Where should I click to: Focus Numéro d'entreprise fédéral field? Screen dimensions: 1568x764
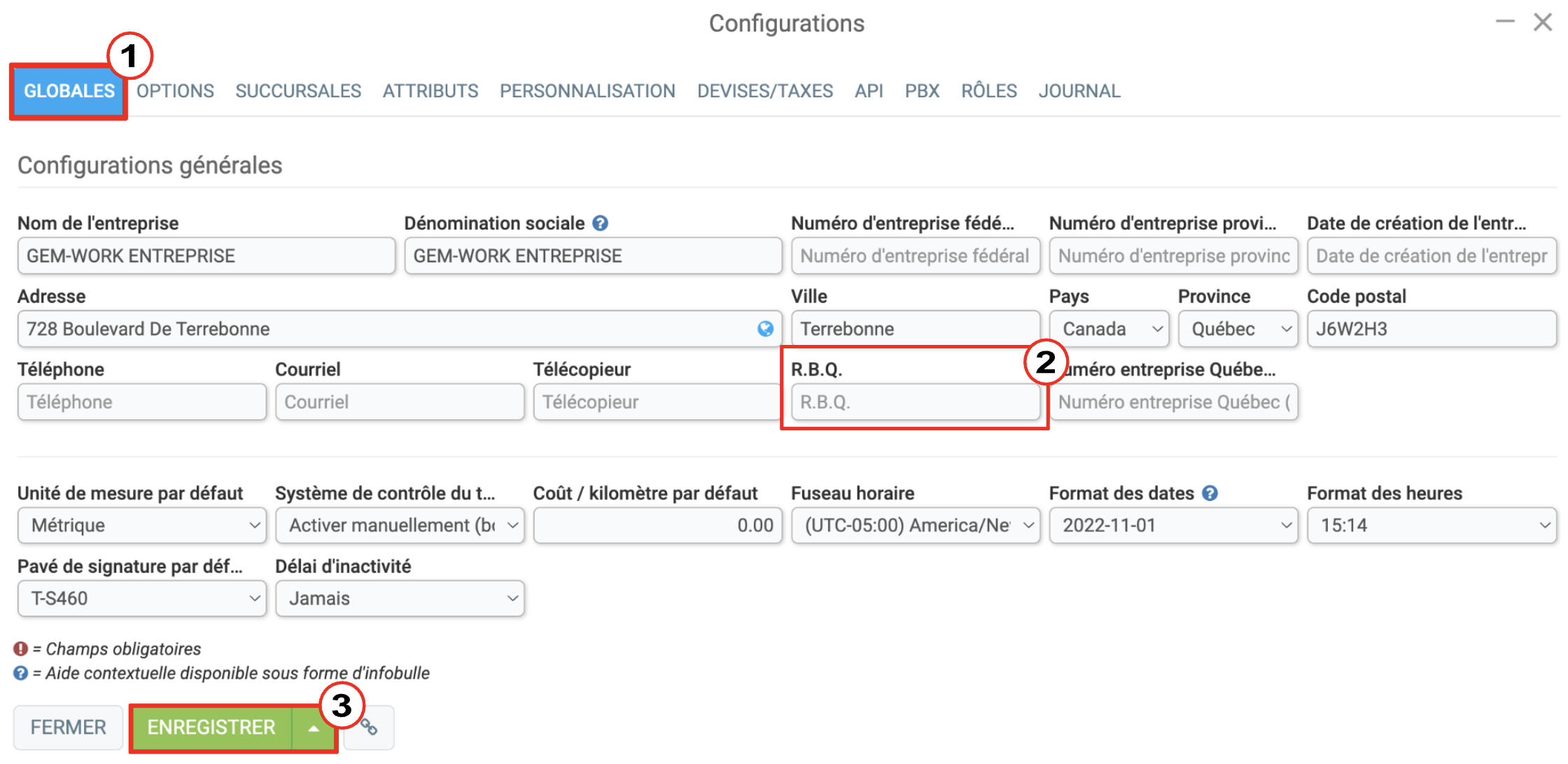pos(916,256)
